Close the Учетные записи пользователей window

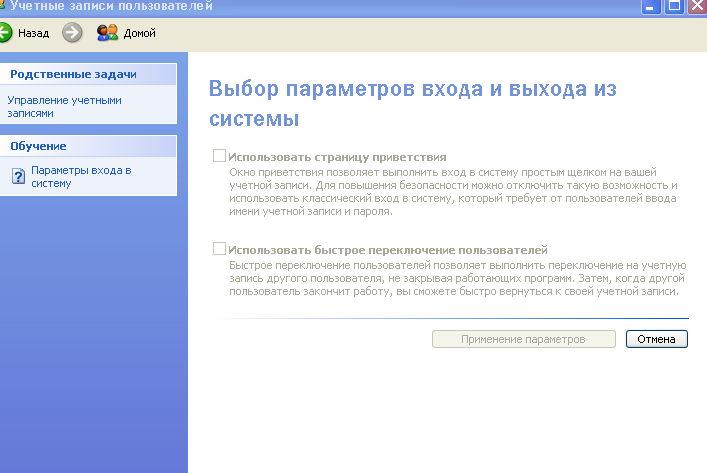point(696,6)
